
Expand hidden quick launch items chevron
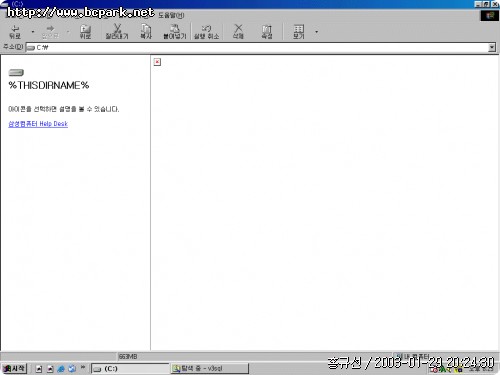click(x=83, y=367)
